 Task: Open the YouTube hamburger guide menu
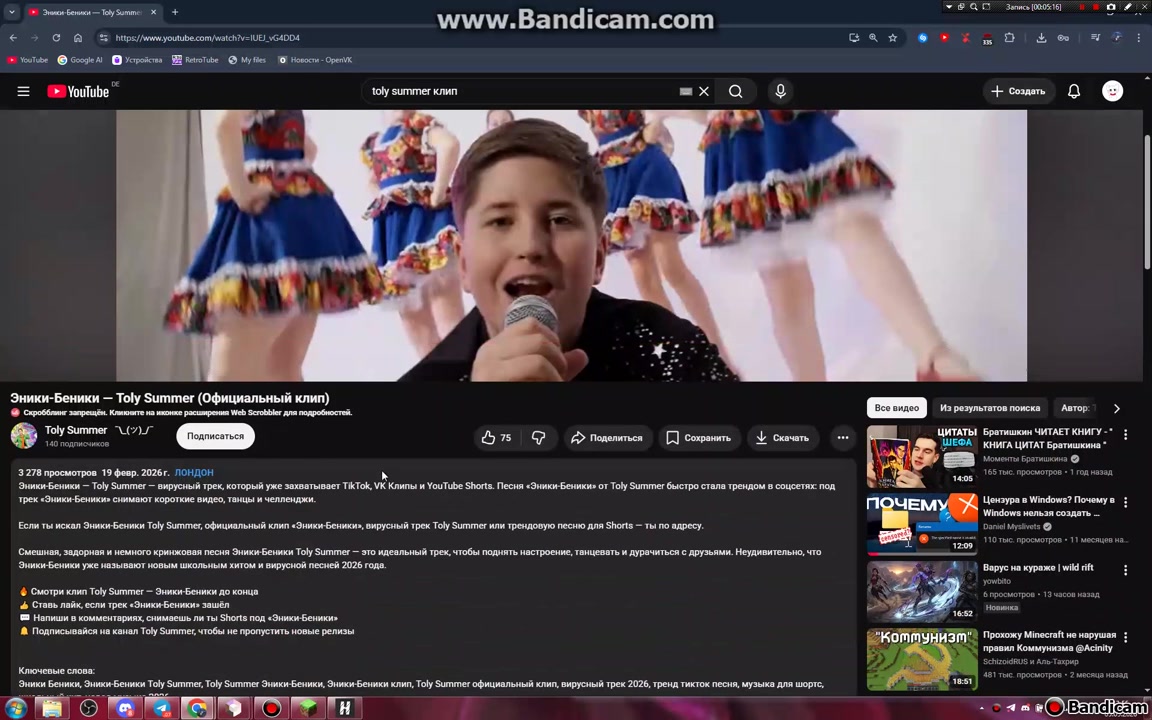click(x=24, y=91)
